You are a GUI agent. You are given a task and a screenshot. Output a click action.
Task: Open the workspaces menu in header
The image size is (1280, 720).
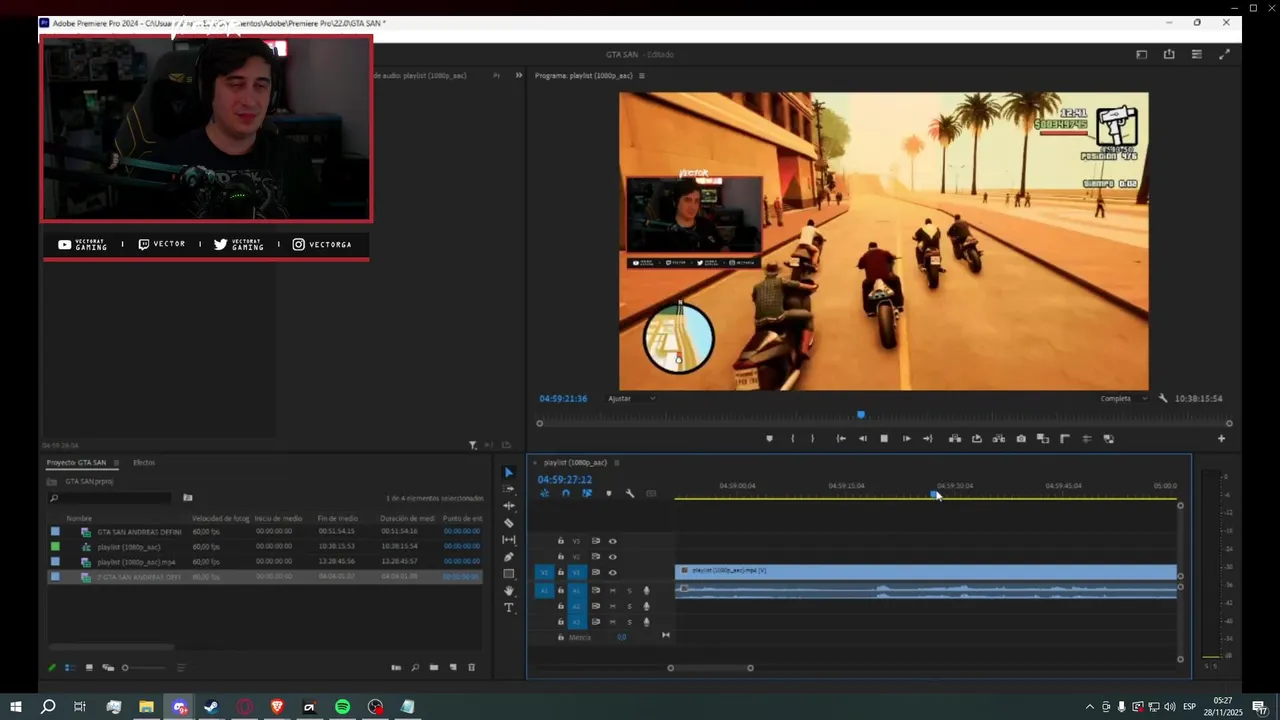pyautogui.click(x=1141, y=54)
